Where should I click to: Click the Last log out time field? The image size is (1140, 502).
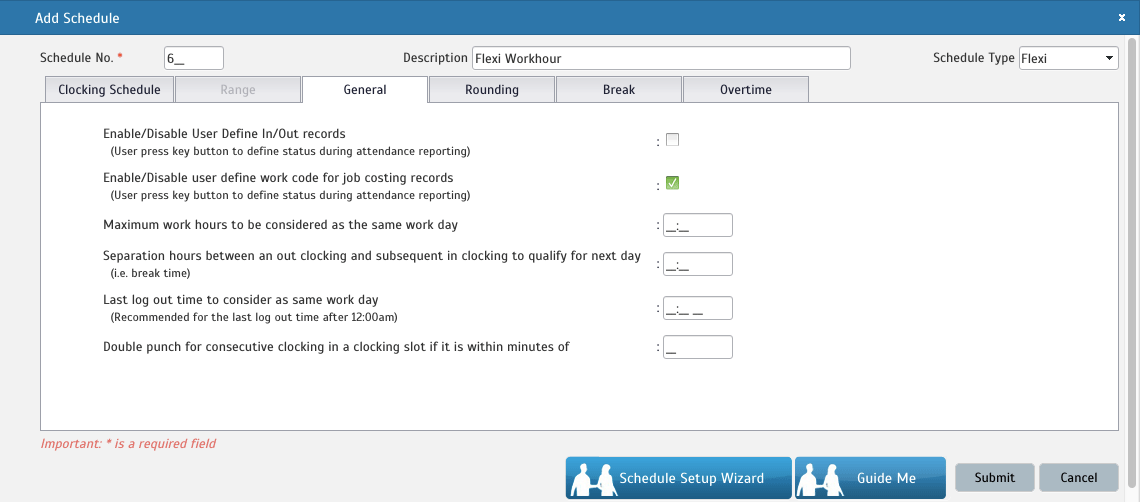697,308
